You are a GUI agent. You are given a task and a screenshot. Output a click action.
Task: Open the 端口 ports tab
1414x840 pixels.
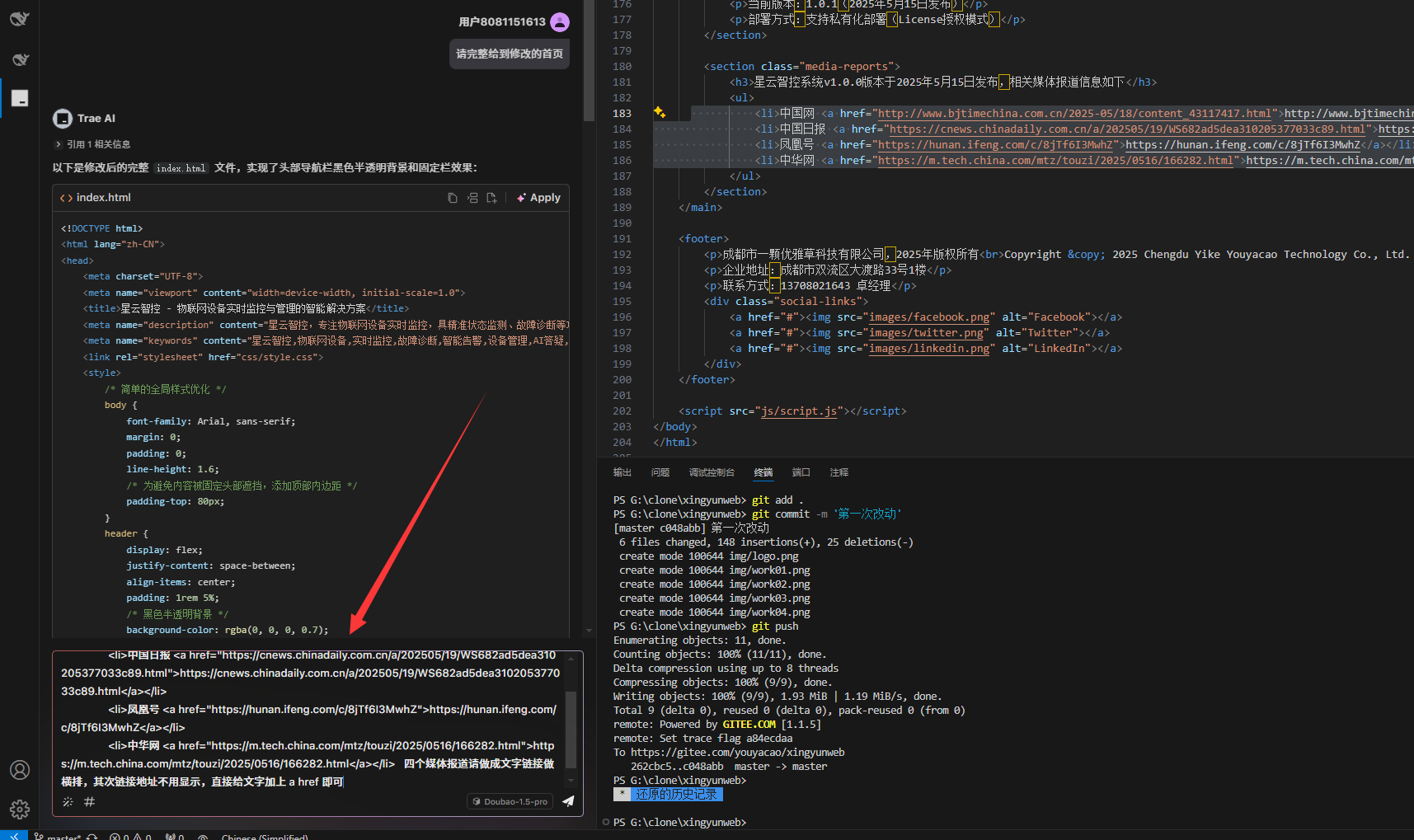(x=801, y=472)
